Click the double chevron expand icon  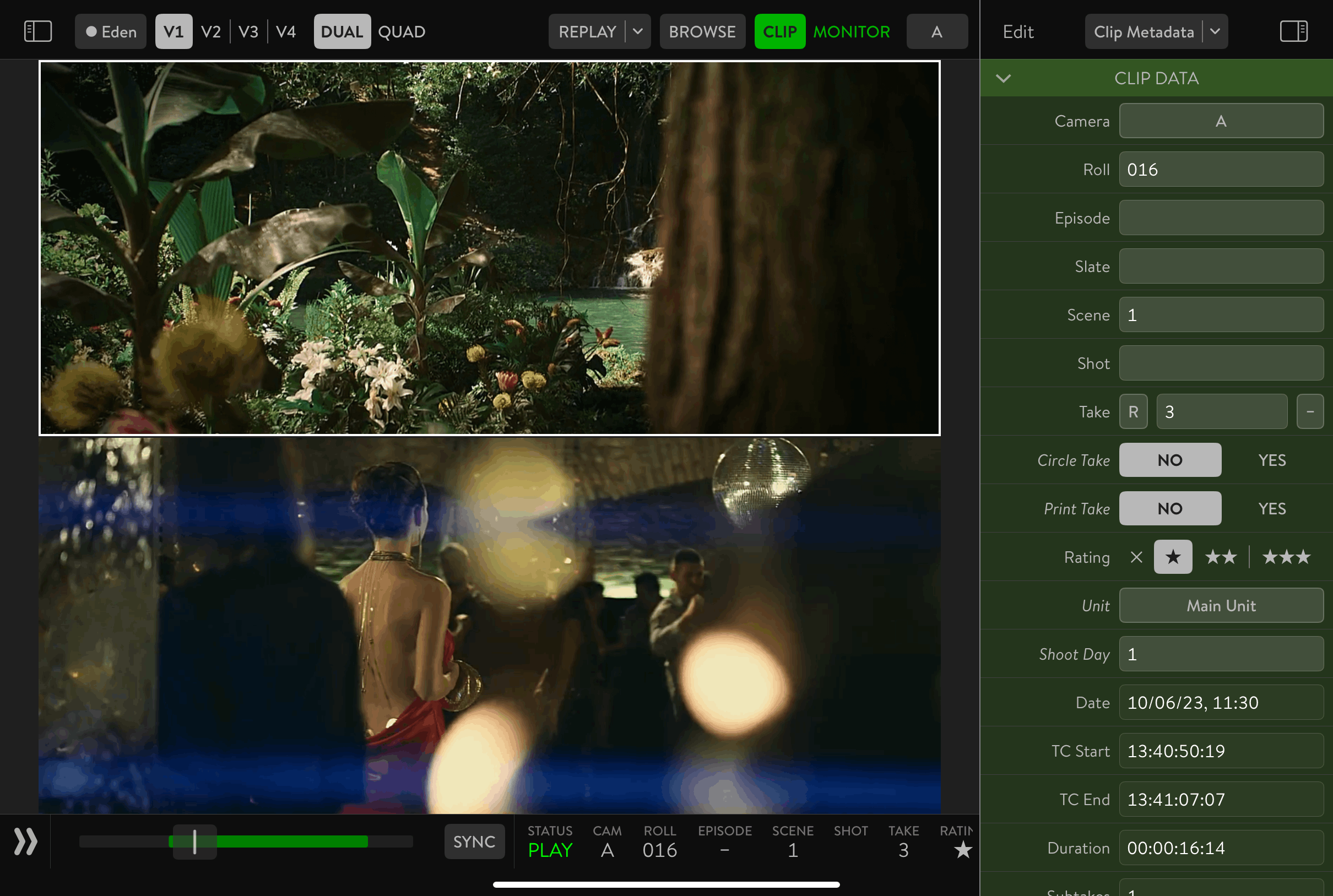point(26,841)
